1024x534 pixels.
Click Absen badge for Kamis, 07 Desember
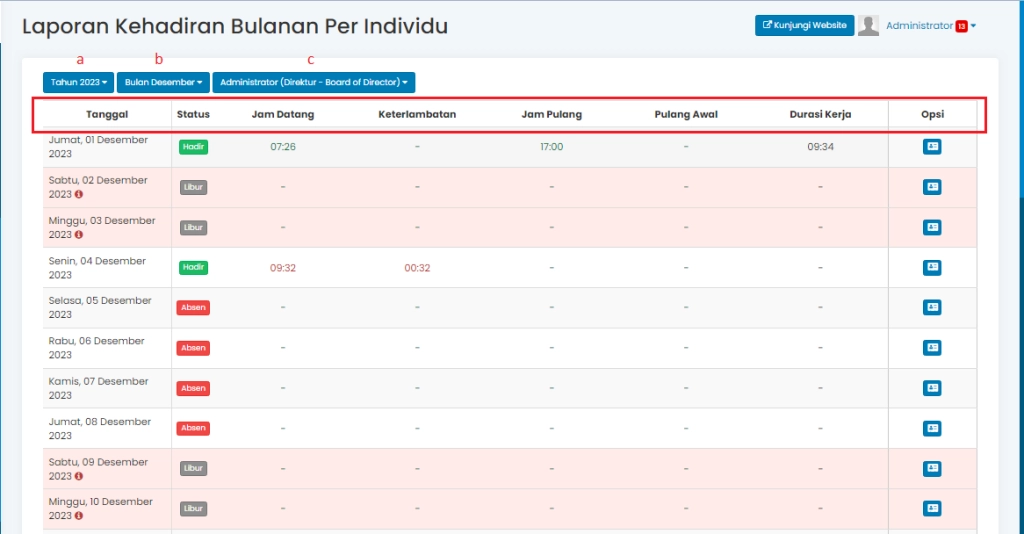(193, 388)
